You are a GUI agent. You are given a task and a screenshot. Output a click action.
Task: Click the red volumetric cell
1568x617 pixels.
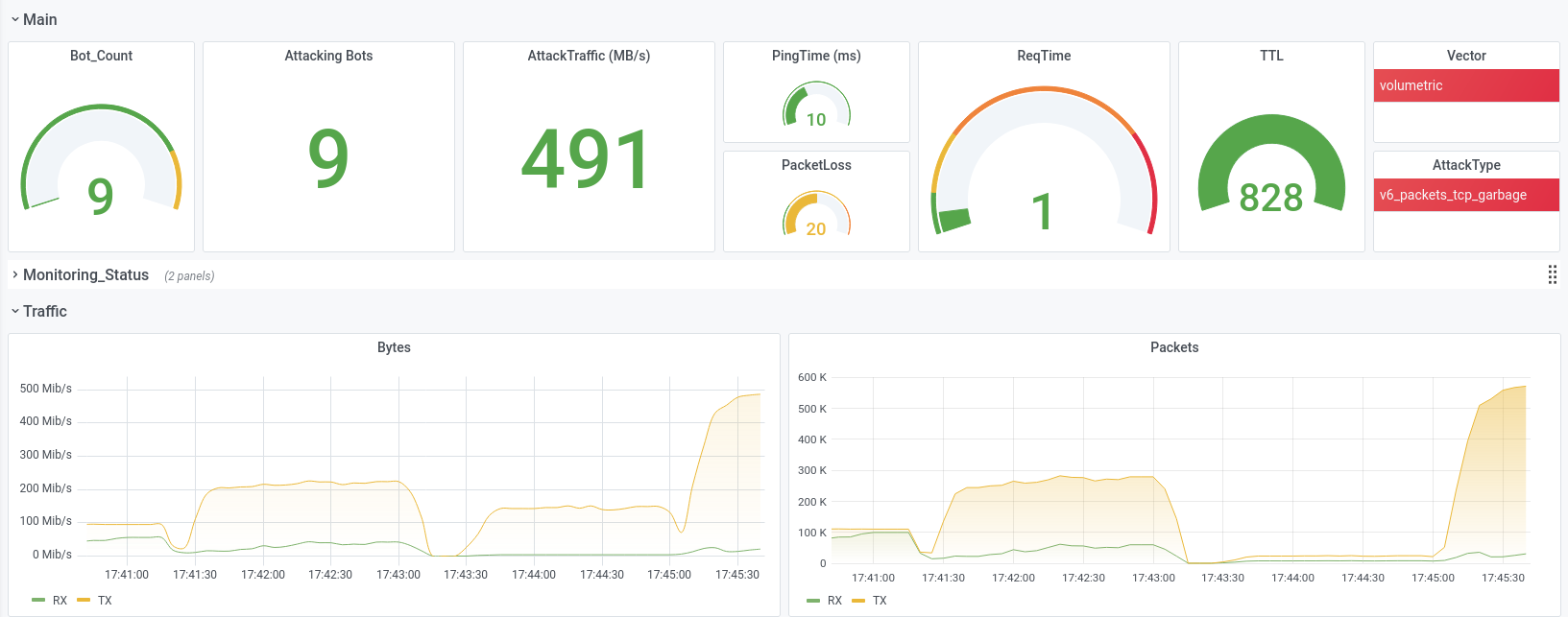coord(1466,85)
